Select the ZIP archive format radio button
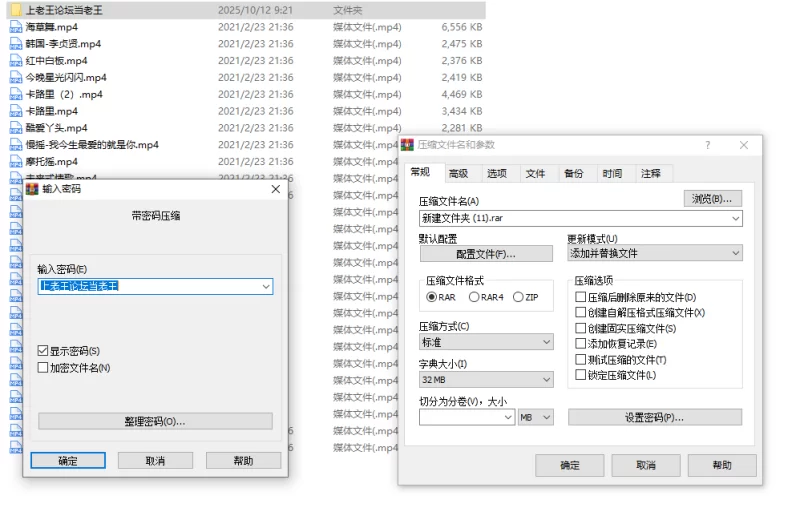The height and width of the screenshot is (532, 800). pos(518,297)
